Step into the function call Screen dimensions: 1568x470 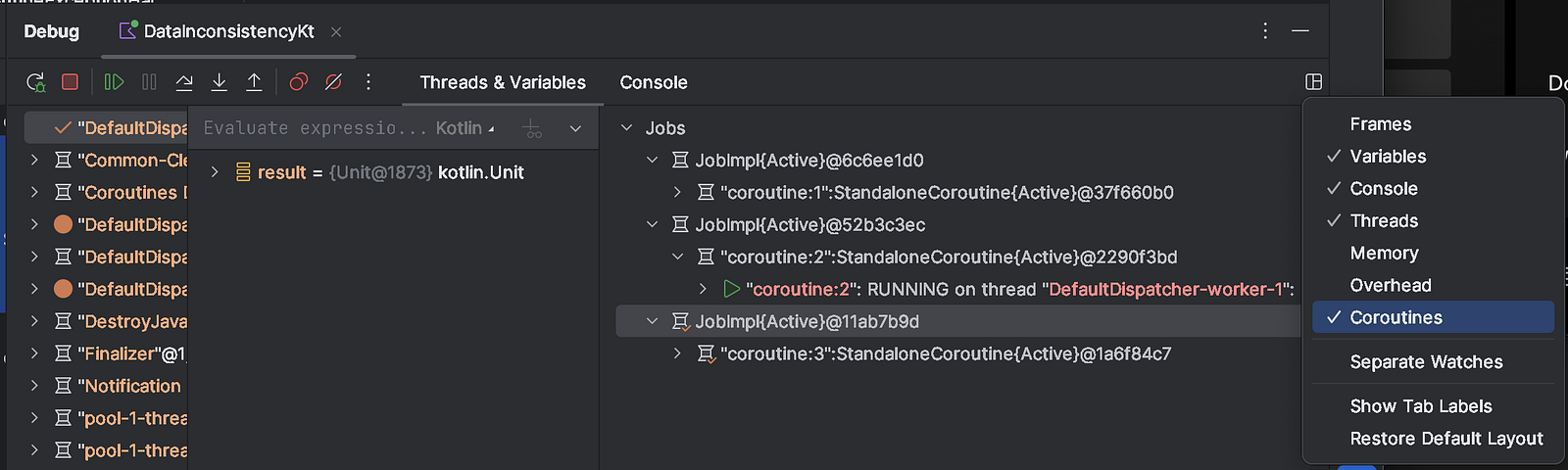click(x=220, y=82)
